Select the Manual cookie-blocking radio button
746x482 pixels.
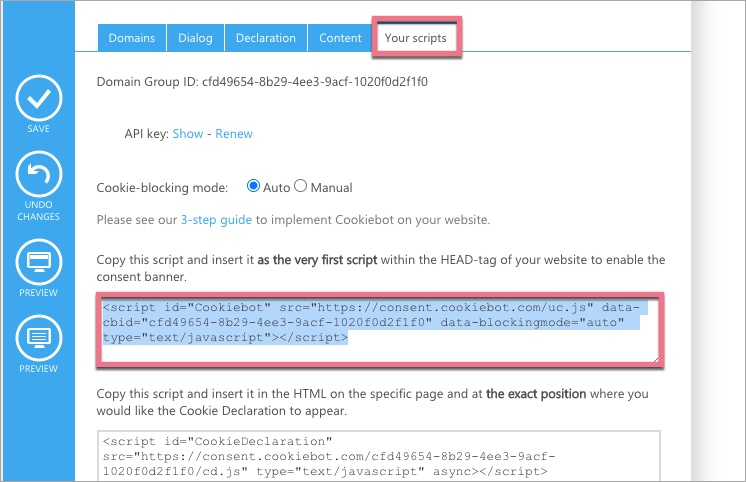coord(300,187)
